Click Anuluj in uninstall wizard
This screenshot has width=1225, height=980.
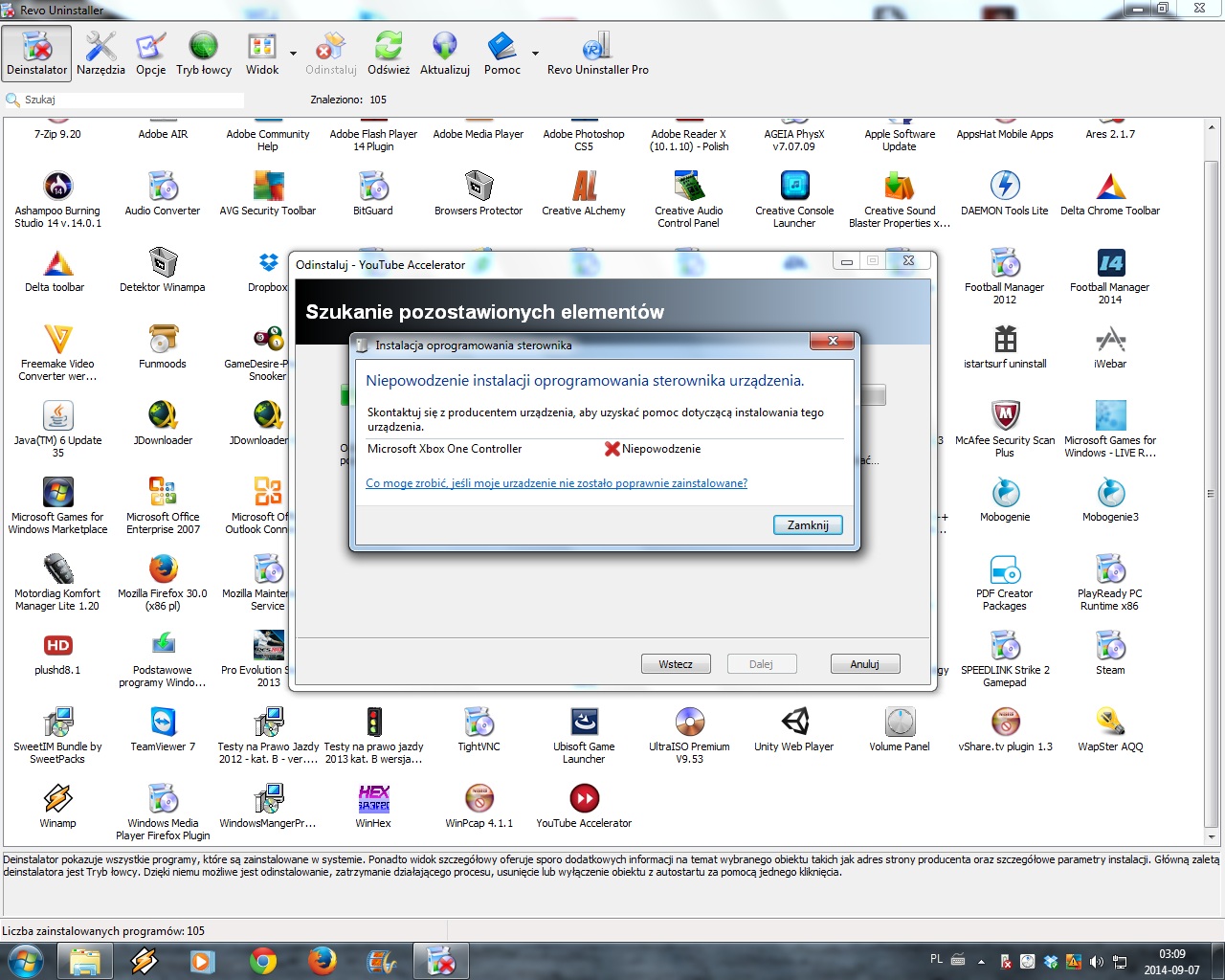point(865,664)
